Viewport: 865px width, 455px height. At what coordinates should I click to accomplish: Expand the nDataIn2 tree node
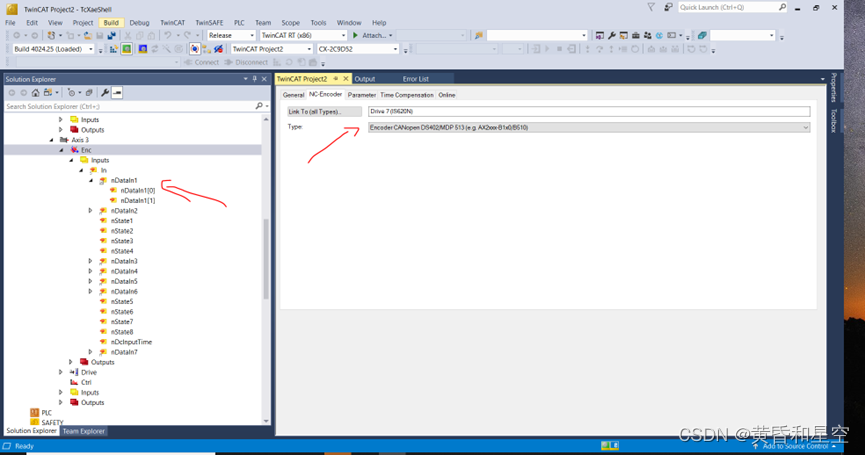tap(90, 211)
